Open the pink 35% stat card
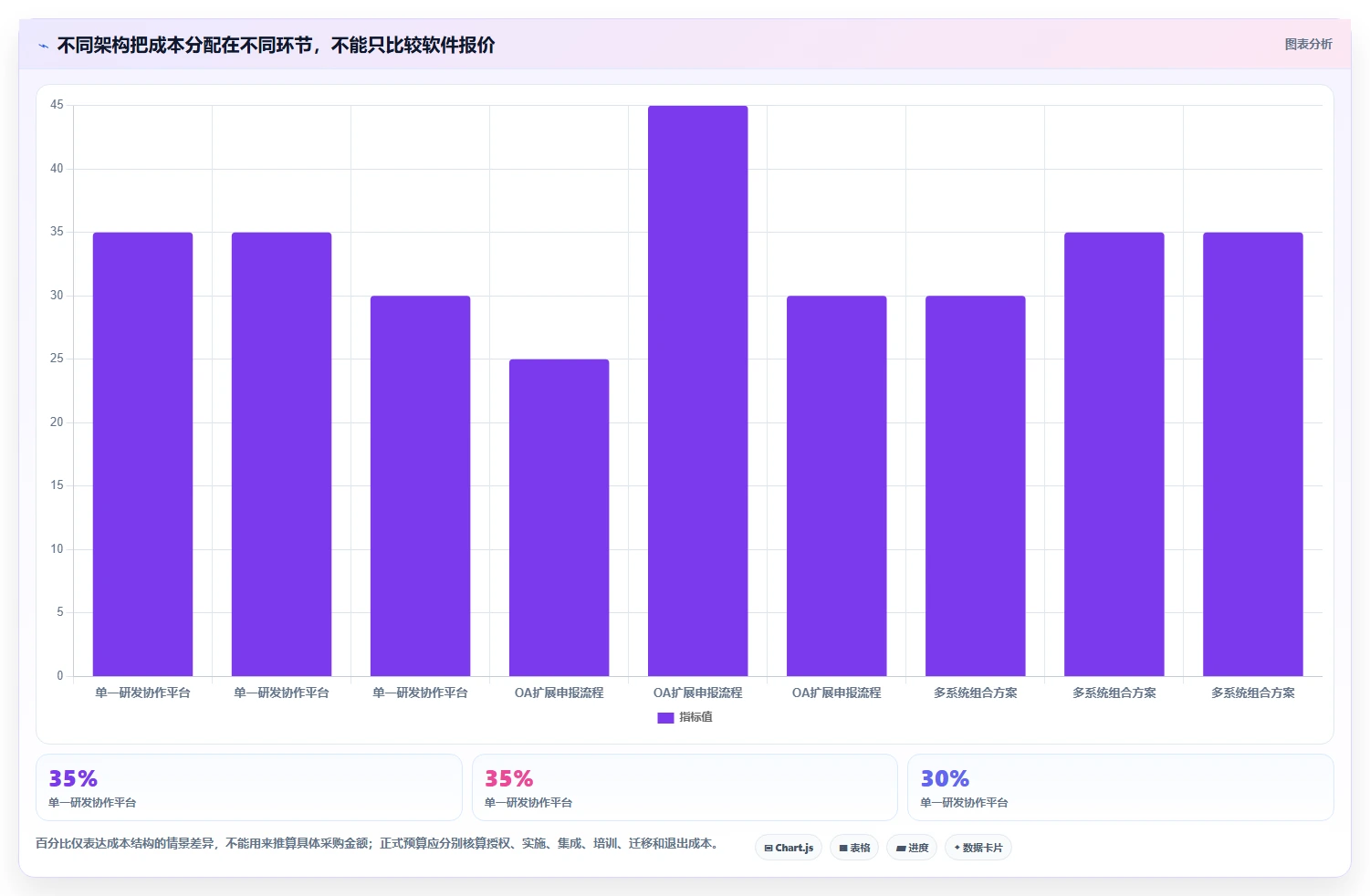The width and height of the screenshot is (1370, 896). point(685,787)
